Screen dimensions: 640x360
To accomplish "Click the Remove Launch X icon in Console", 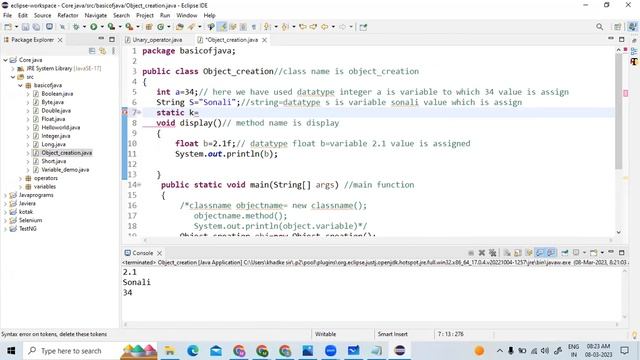I will coord(482,253).
